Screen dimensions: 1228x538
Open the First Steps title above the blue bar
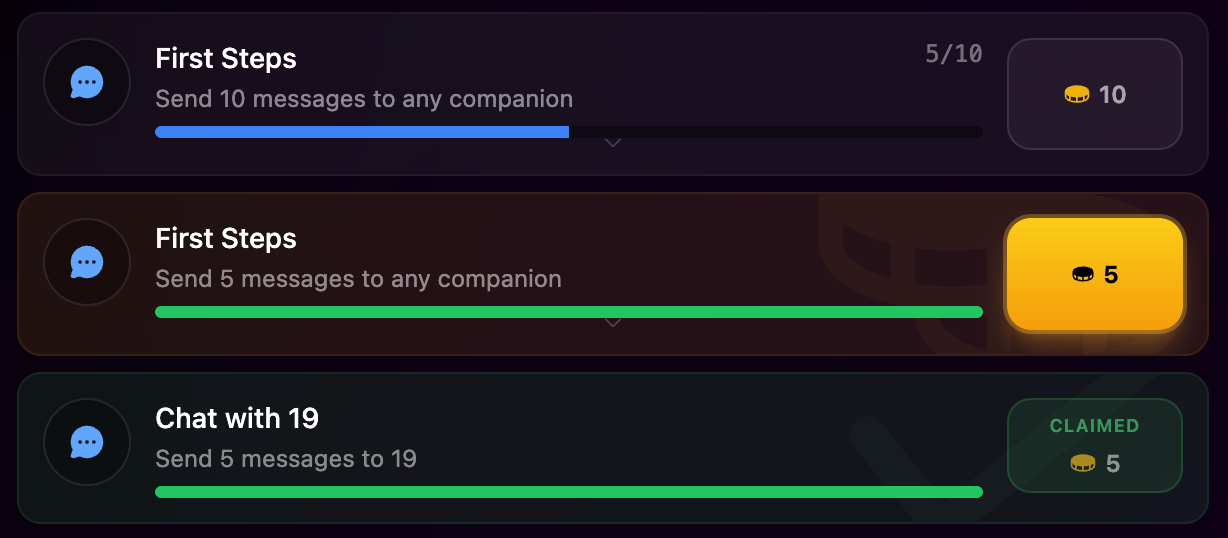[x=226, y=58]
